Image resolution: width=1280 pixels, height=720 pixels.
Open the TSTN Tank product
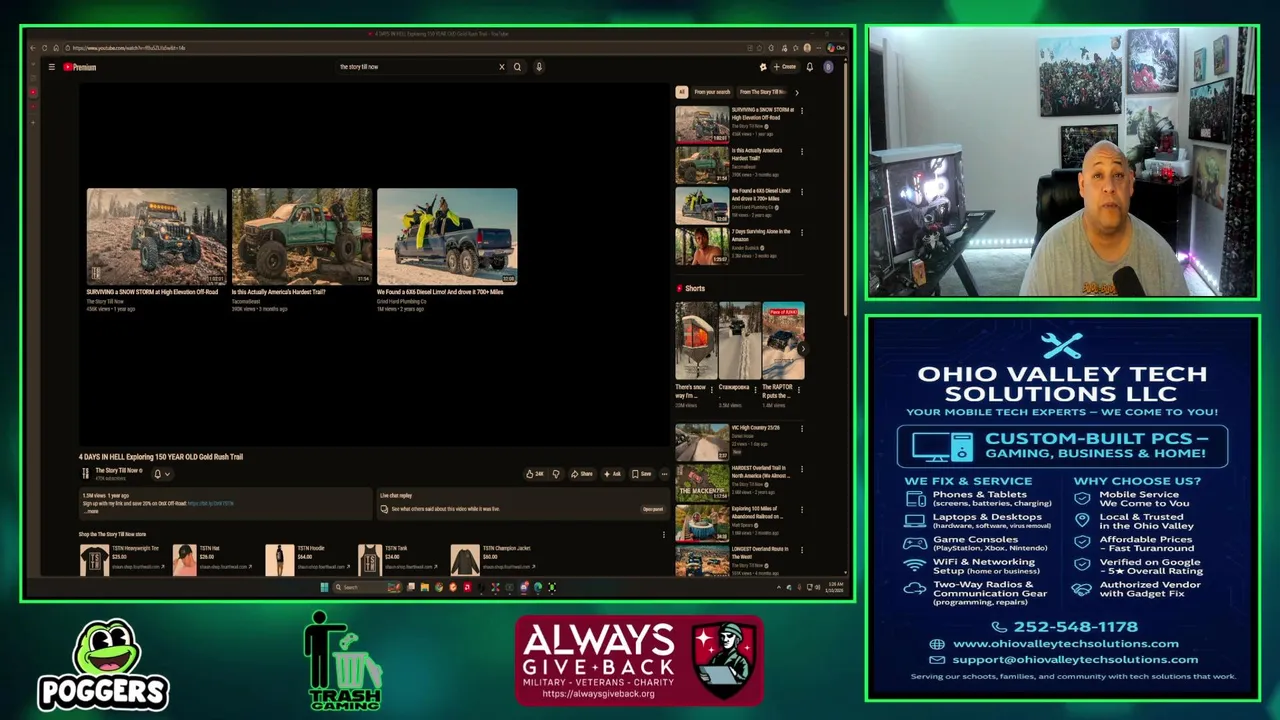click(398, 559)
